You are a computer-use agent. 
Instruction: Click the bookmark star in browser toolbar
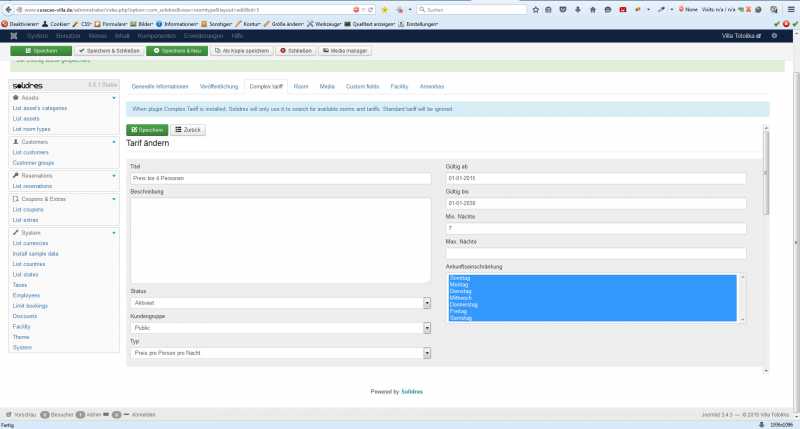[534, 9]
